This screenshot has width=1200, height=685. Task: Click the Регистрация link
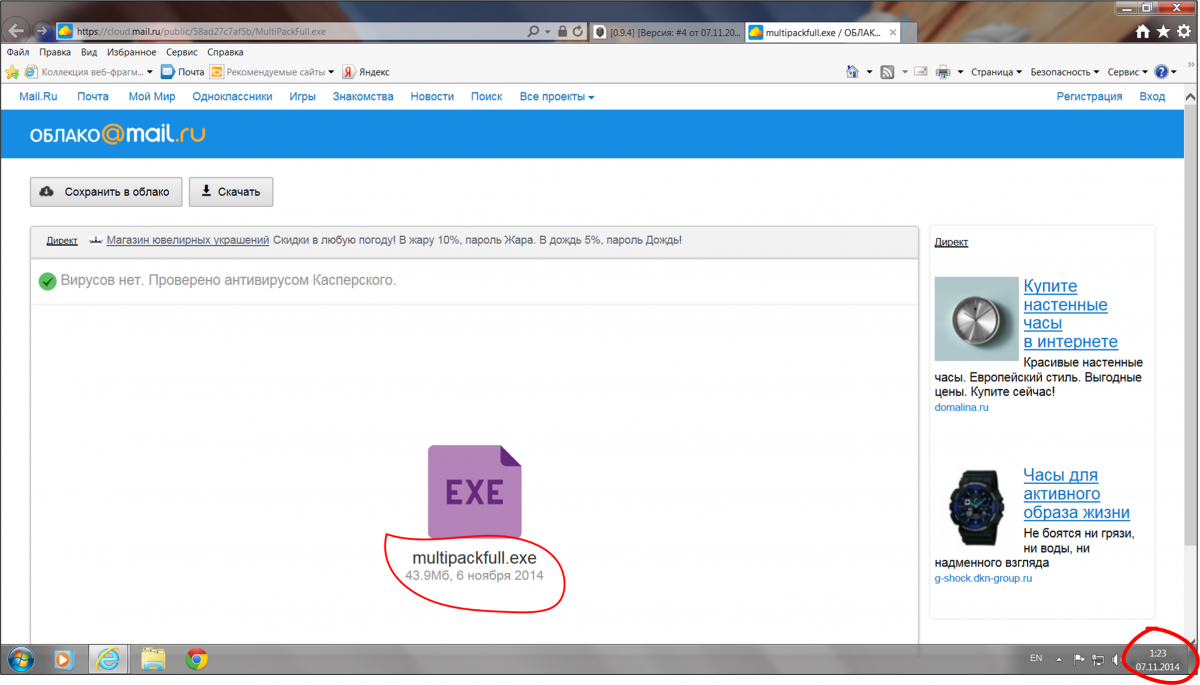click(x=1089, y=97)
